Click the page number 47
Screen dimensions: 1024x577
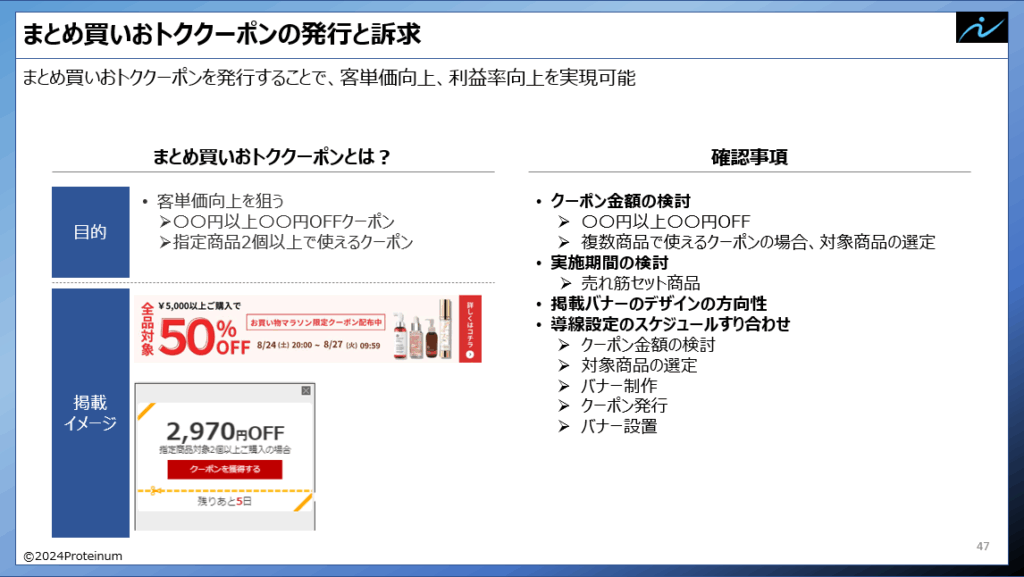click(982, 546)
